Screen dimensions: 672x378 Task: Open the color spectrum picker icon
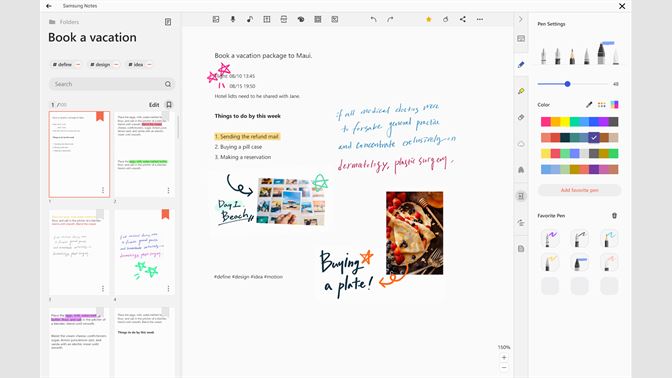point(615,105)
